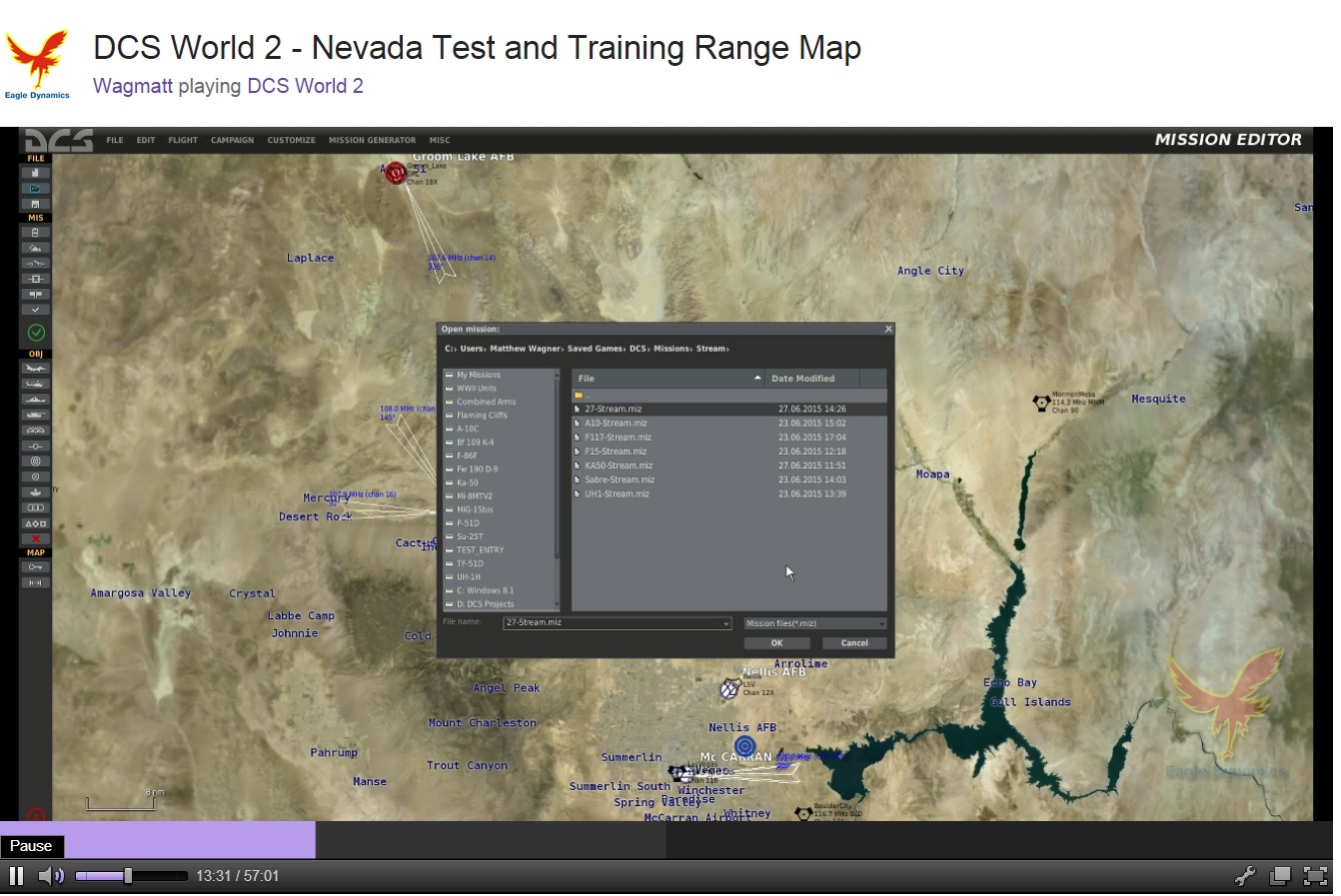Open the CUSTOMIZE menu
The width and height of the screenshot is (1341, 896).
click(x=291, y=140)
